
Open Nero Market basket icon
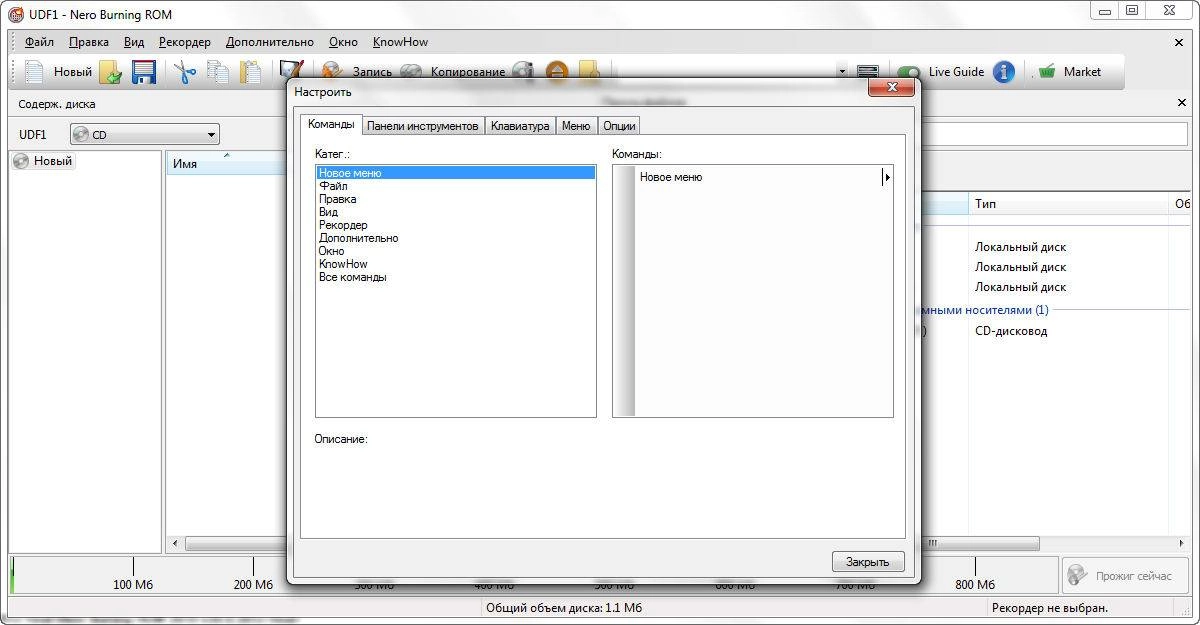(x=1047, y=72)
